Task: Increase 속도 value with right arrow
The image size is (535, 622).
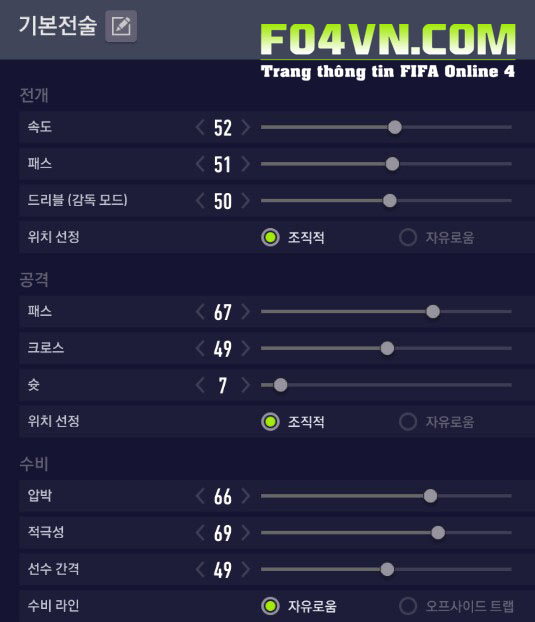Action: [x=246, y=127]
